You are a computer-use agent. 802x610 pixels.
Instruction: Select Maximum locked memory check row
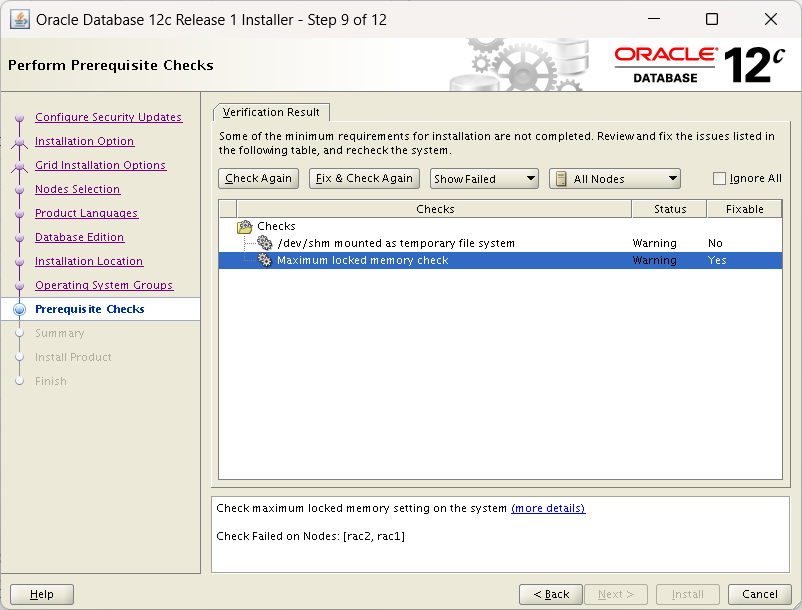[500, 260]
